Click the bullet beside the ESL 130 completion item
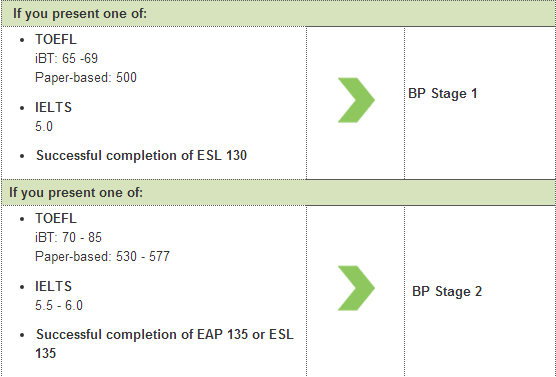Screen dimensions: 556x377 [22, 156]
